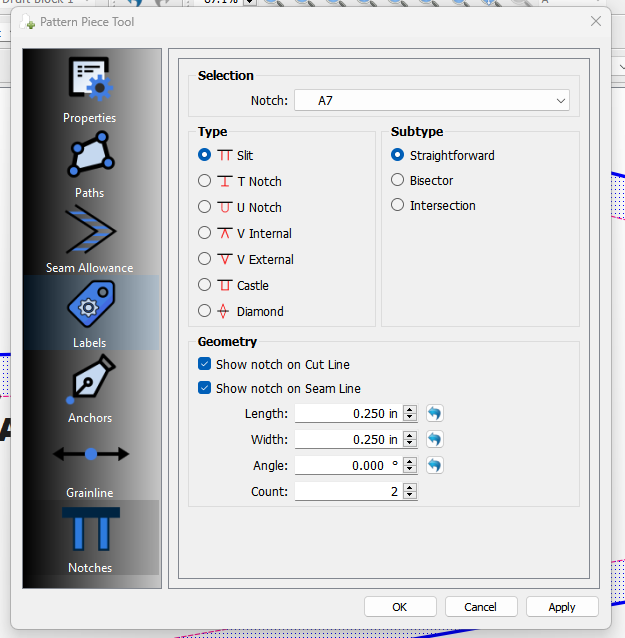Open the Paths section
Viewport: 625px width, 638px height.
[90, 164]
